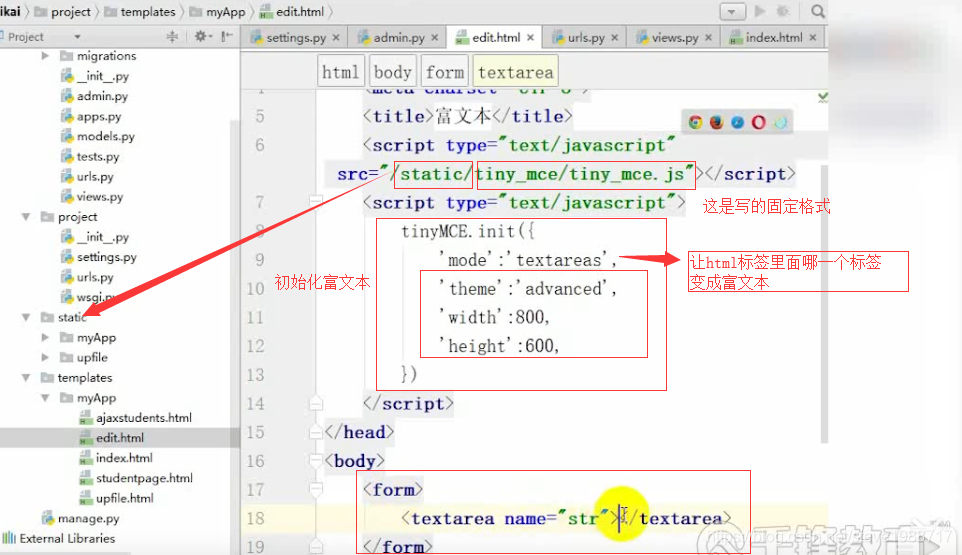Click myApp breadcrumb in navigation bar
Screen dimensions: 962x555
[225, 12]
